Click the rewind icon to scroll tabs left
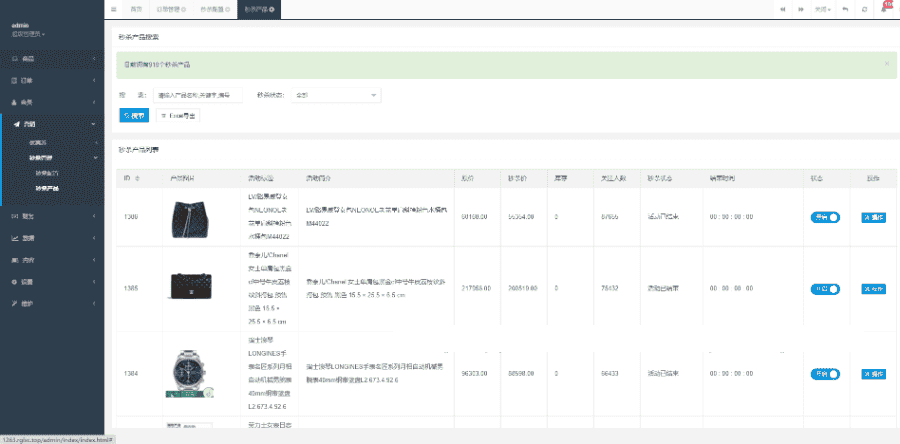The width and height of the screenshot is (900, 444). pyautogui.click(x=783, y=9)
